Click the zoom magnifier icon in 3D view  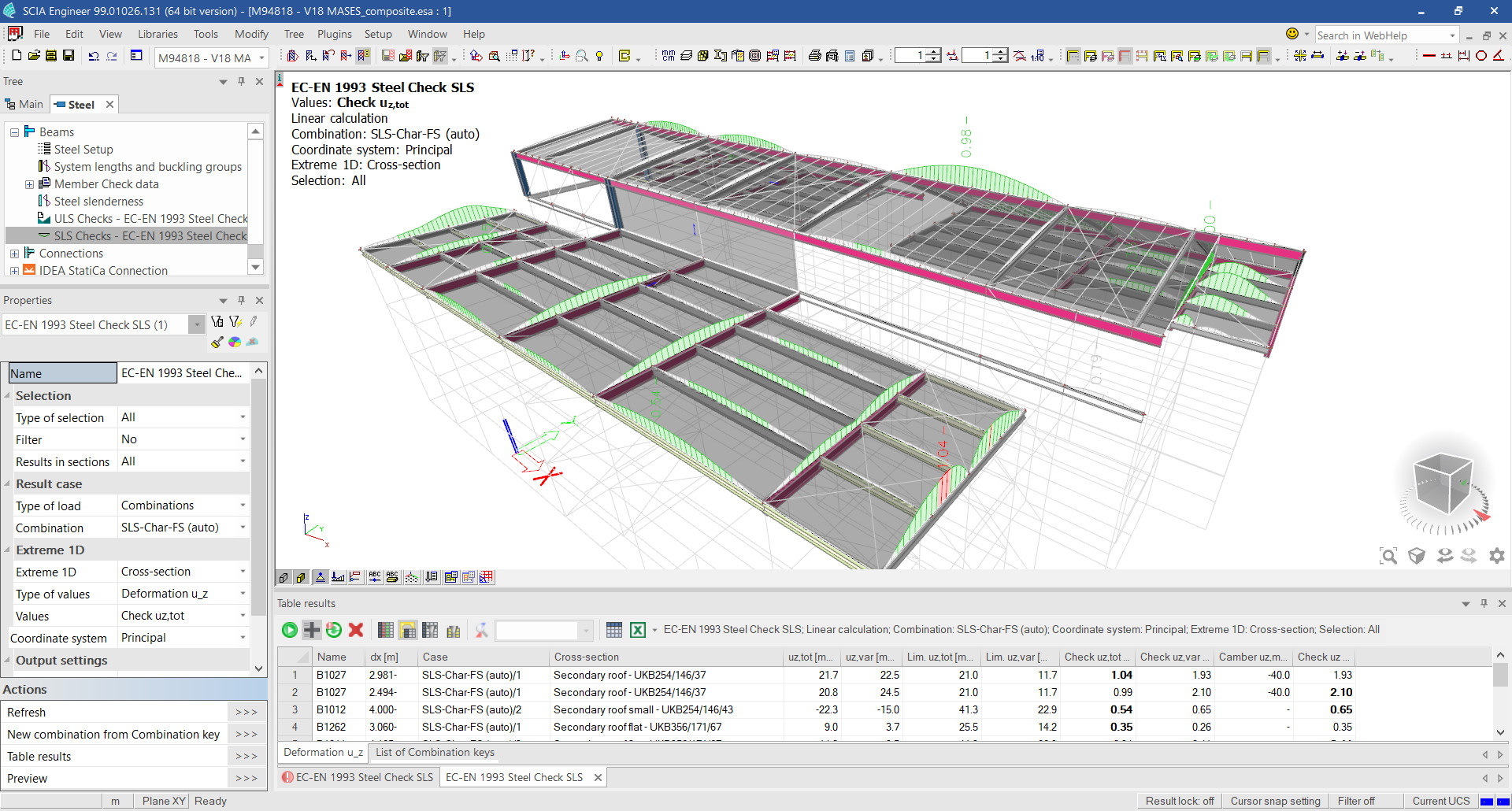[x=1388, y=556]
